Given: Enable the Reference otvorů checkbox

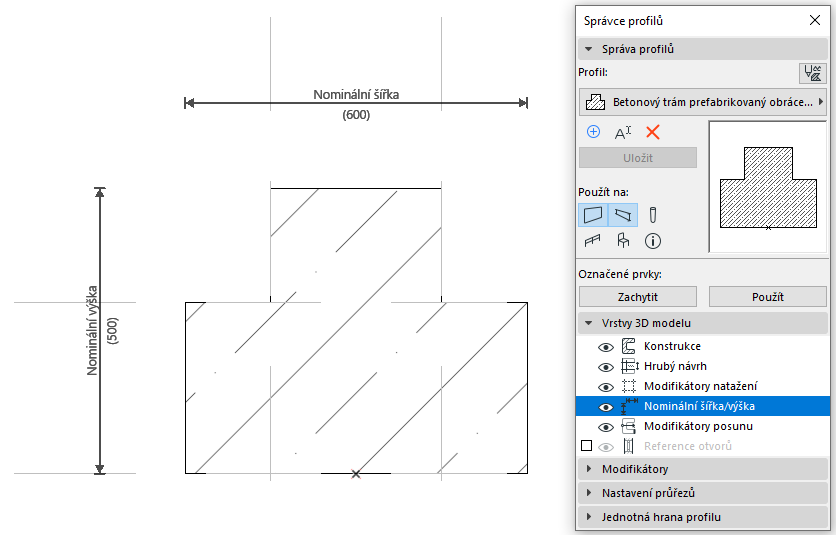Looking at the screenshot, I should [586, 445].
